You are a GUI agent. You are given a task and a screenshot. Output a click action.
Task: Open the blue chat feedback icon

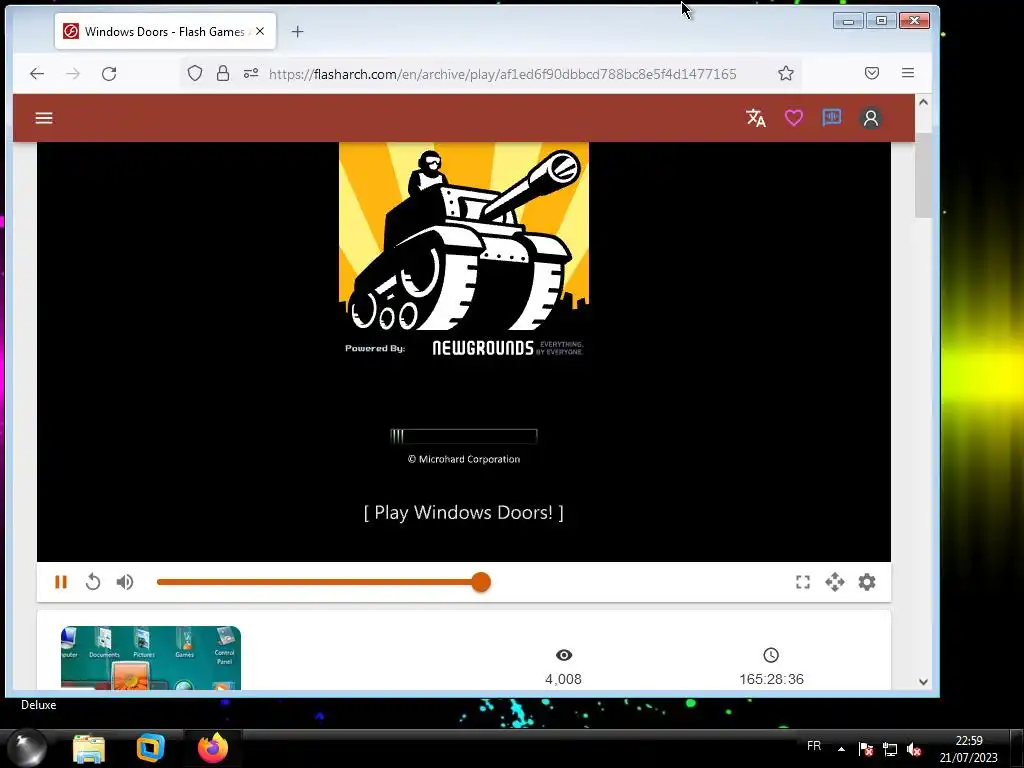(x=831, y=118)
